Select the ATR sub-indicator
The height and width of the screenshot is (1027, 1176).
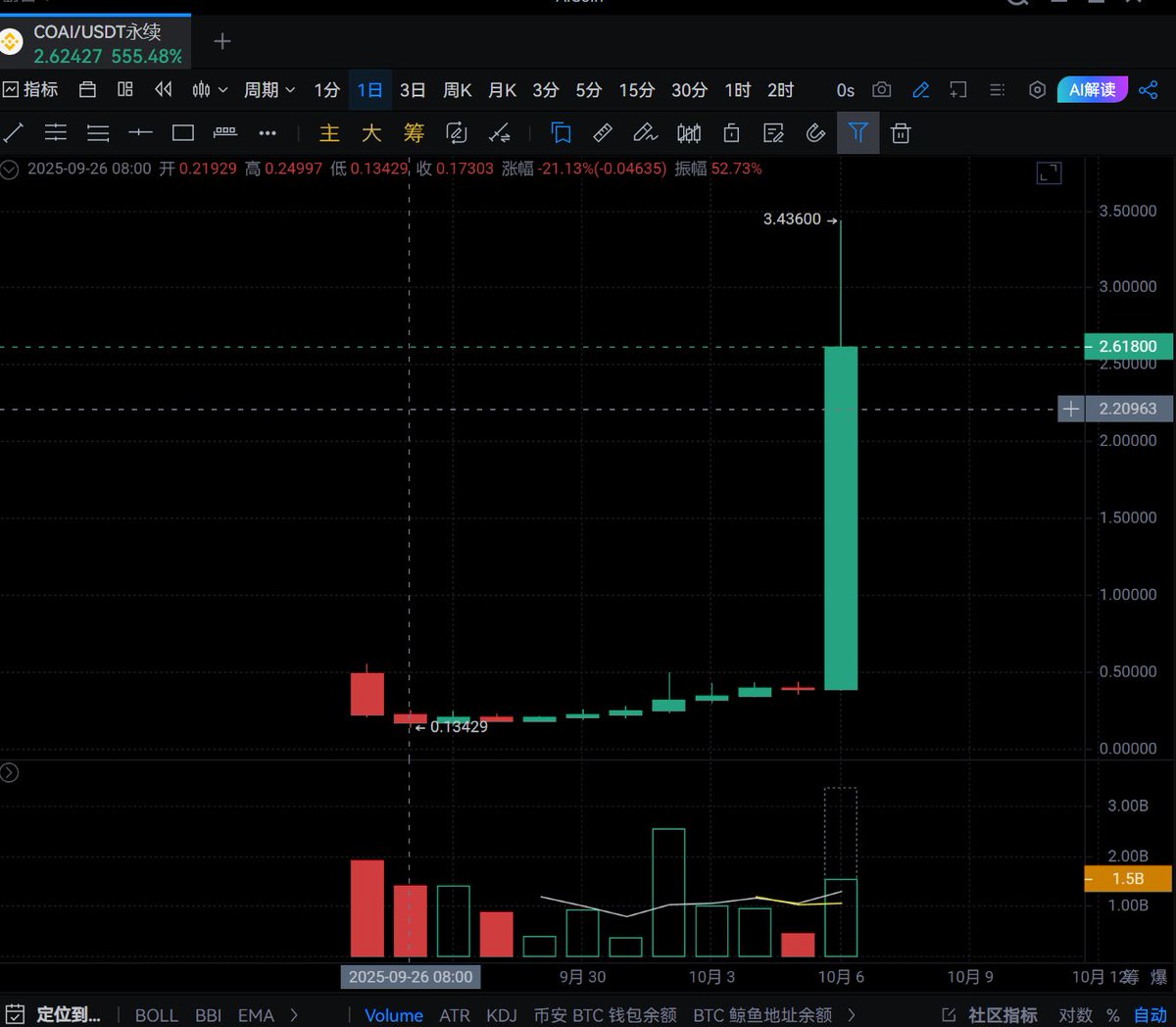[455, 1015]
